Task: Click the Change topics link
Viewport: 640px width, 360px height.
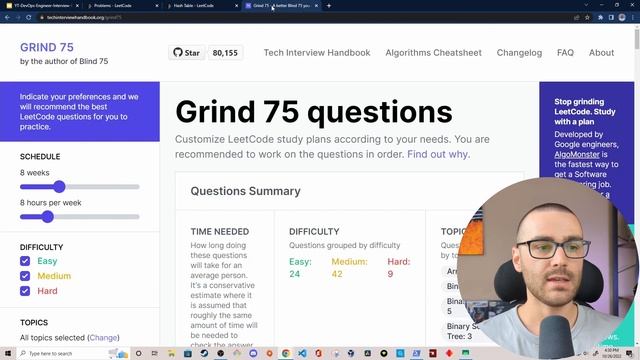Action: 103,338
